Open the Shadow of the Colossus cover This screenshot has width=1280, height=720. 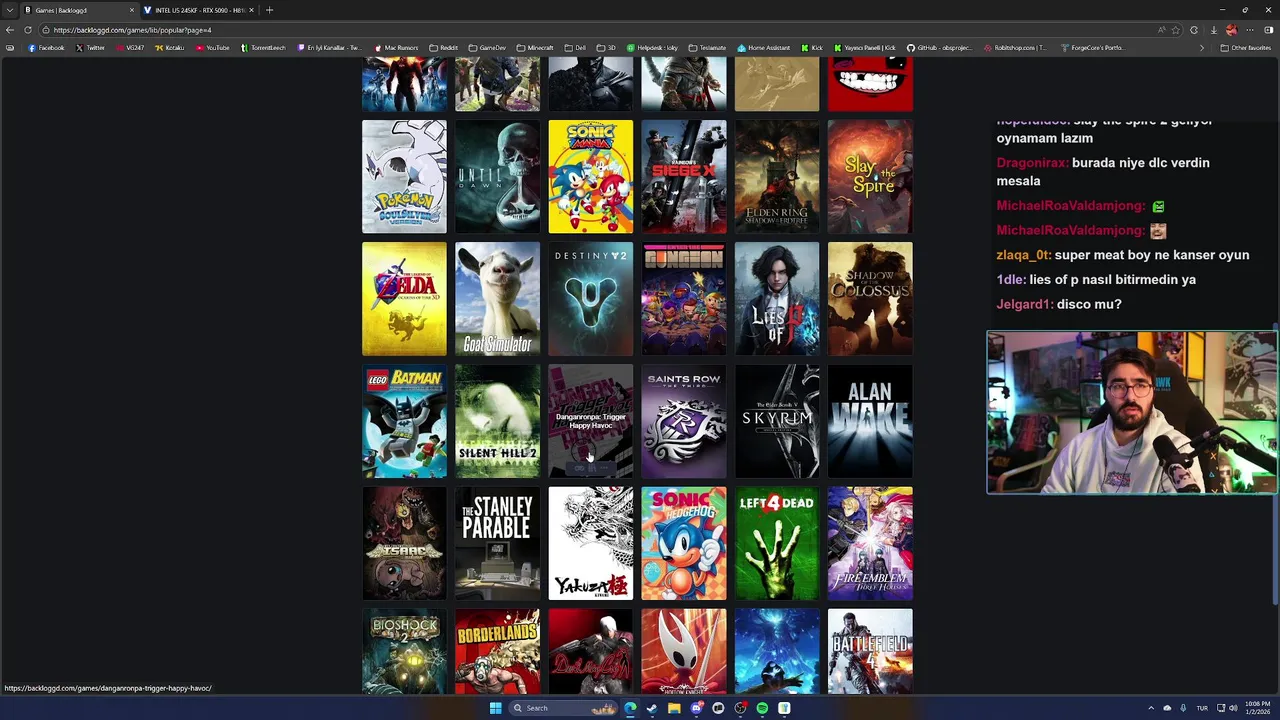[x=870, y=299]
